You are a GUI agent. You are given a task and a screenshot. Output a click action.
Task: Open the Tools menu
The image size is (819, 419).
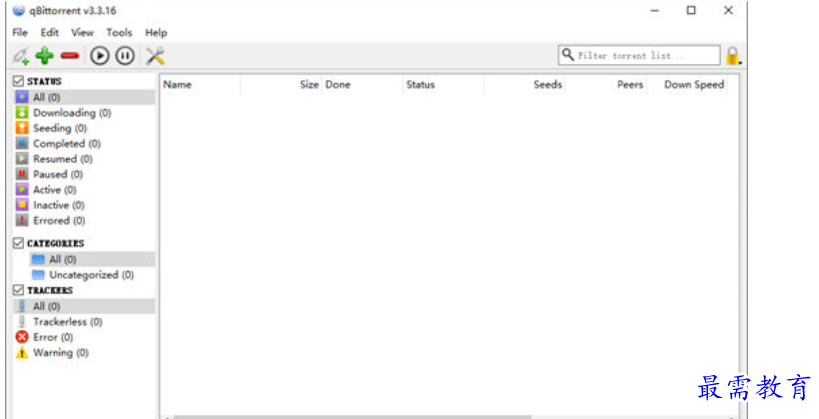point(119,32)
